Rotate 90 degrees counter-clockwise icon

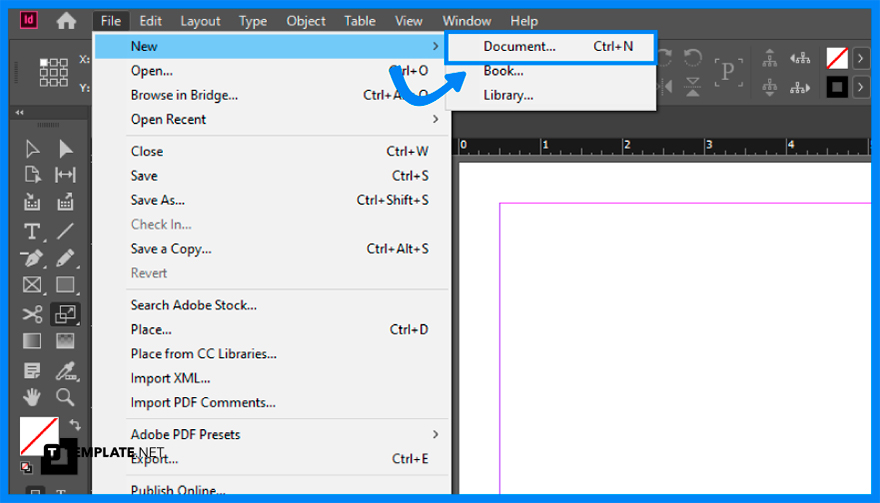pos(693,58)
